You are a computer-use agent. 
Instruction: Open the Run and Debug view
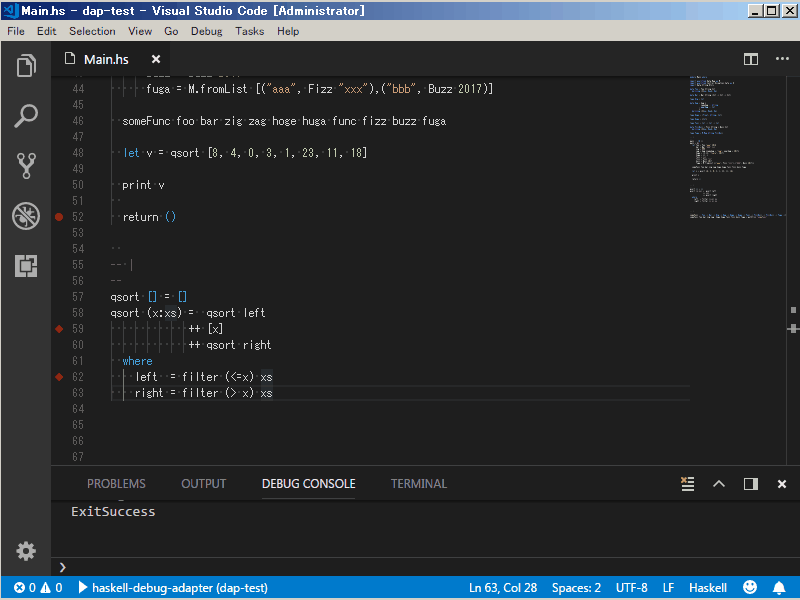click(x=25, y=215)
